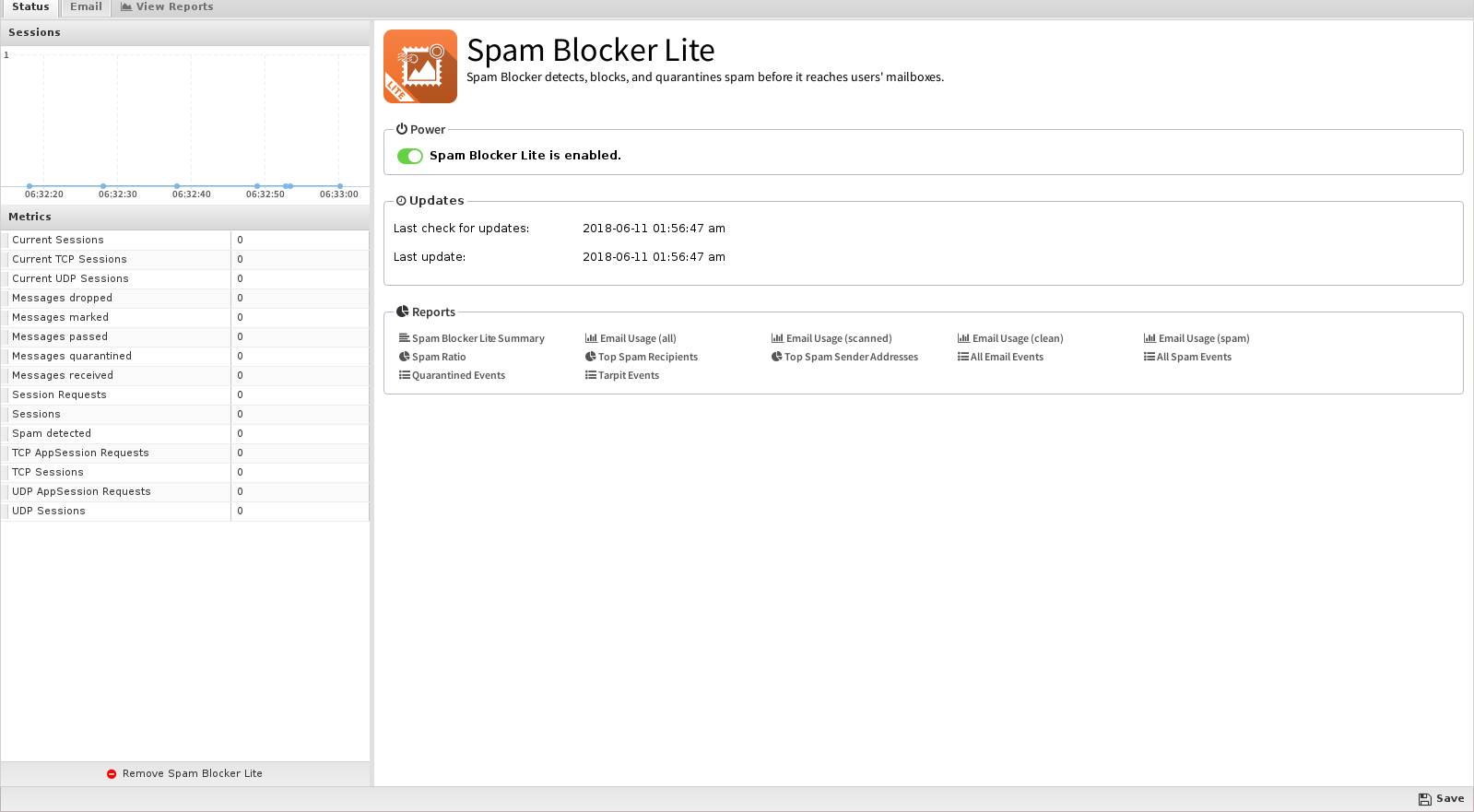Click the Spam Ratio pie chart icon
Screen dimensions: 1474x812
tap(404, 357)
